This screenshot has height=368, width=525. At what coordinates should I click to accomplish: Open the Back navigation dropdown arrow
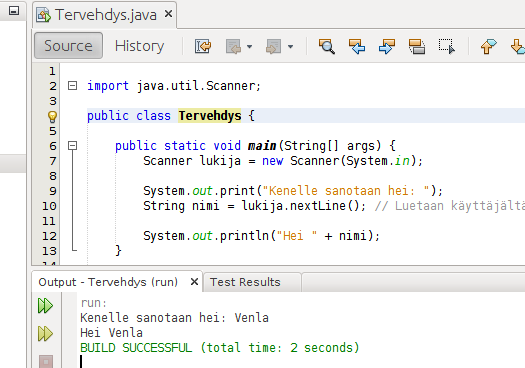coord(249,47)
